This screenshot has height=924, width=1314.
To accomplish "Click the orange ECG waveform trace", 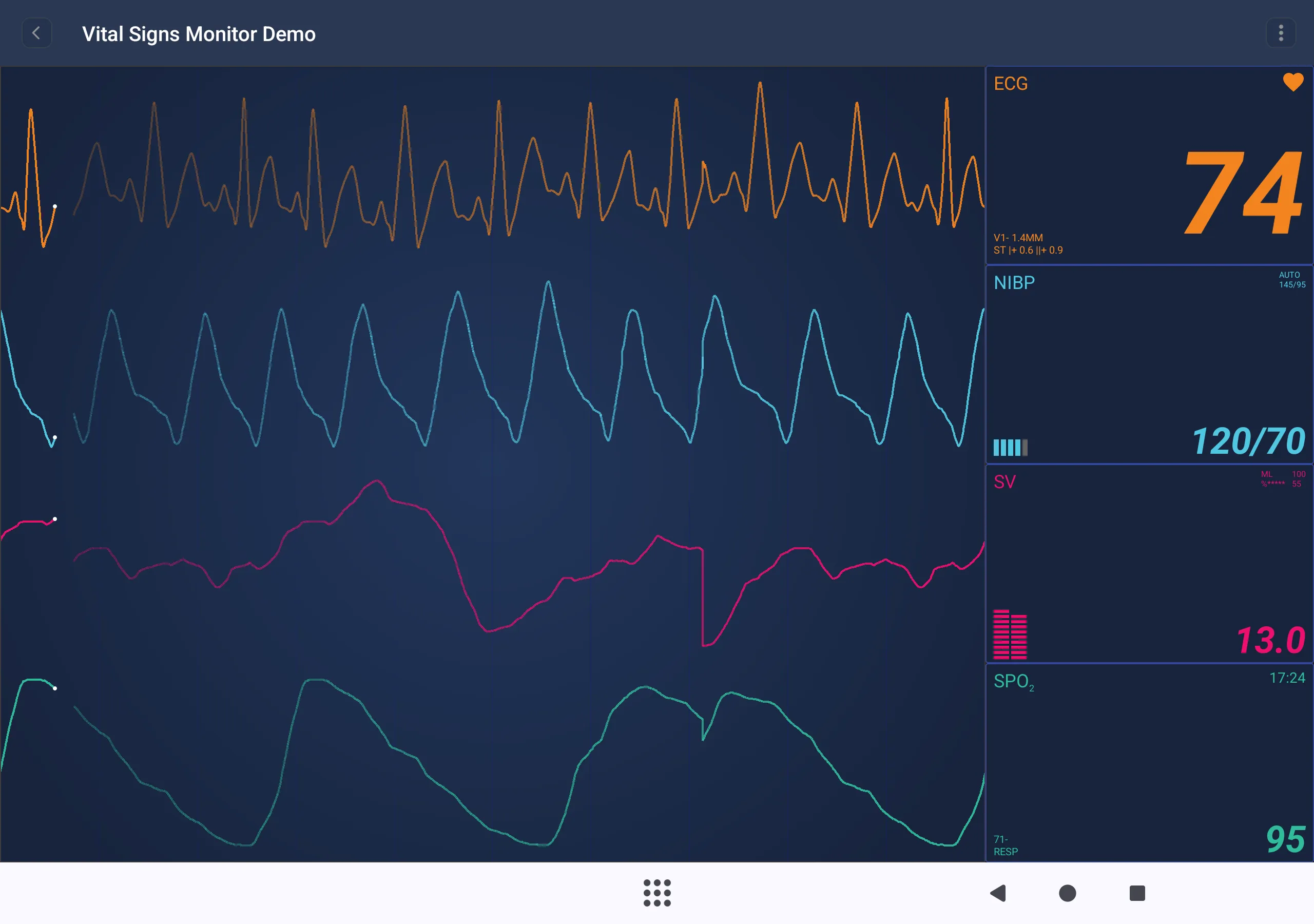I will (492, 166).
